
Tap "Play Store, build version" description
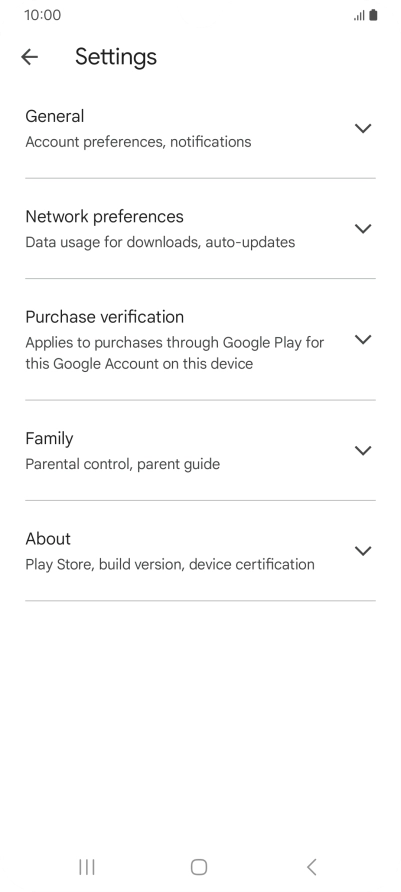105,564
